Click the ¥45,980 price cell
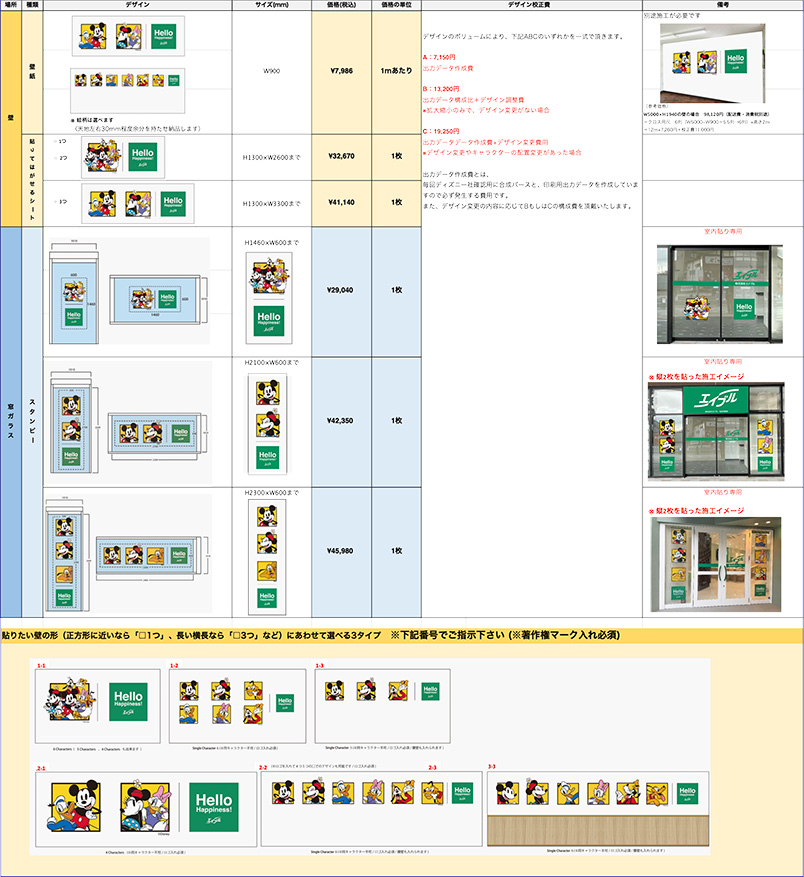The height and width of the screenshot is (877, 804). [341, 551]
